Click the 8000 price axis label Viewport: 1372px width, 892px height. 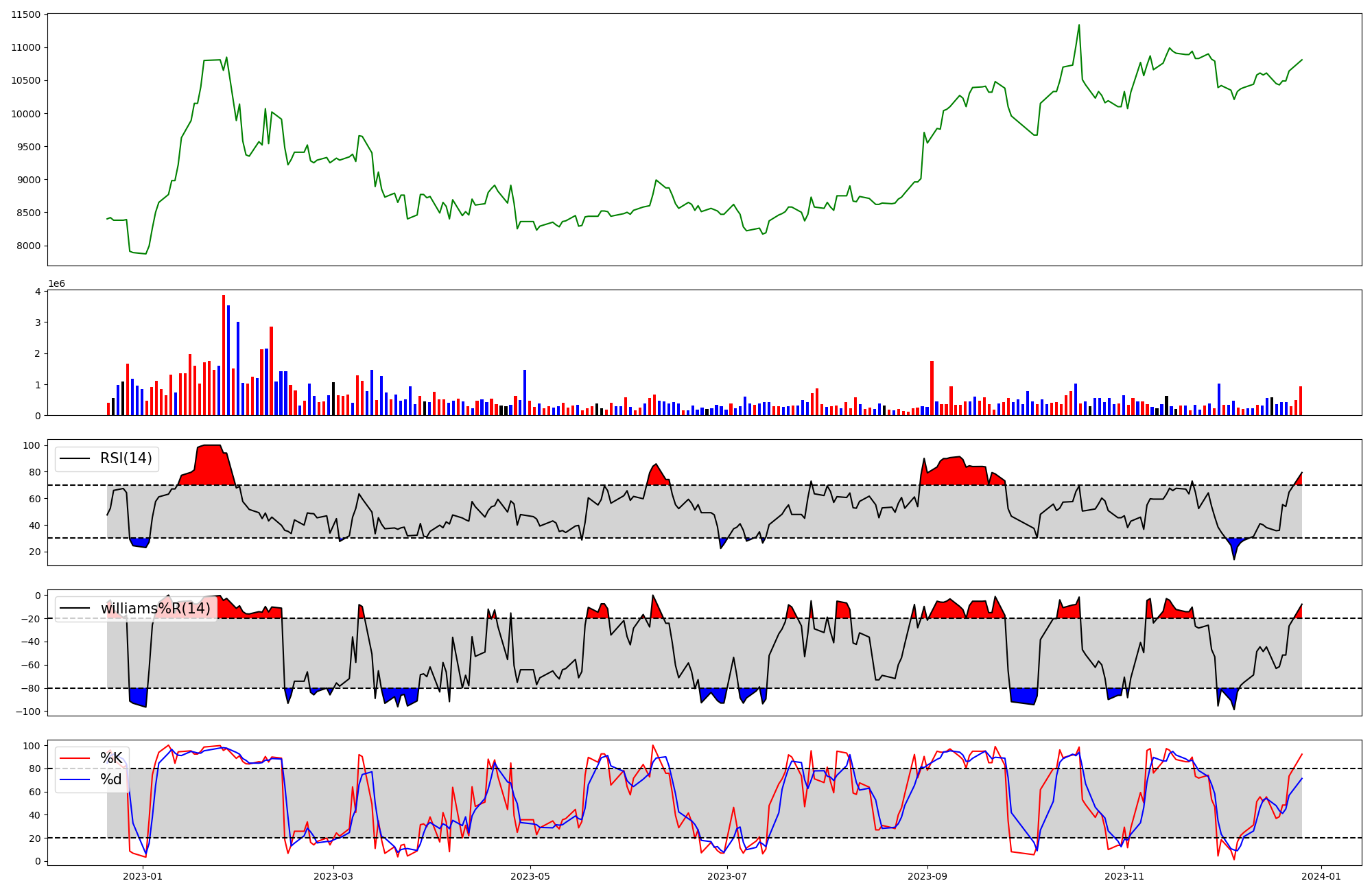(x=28, y=246)
